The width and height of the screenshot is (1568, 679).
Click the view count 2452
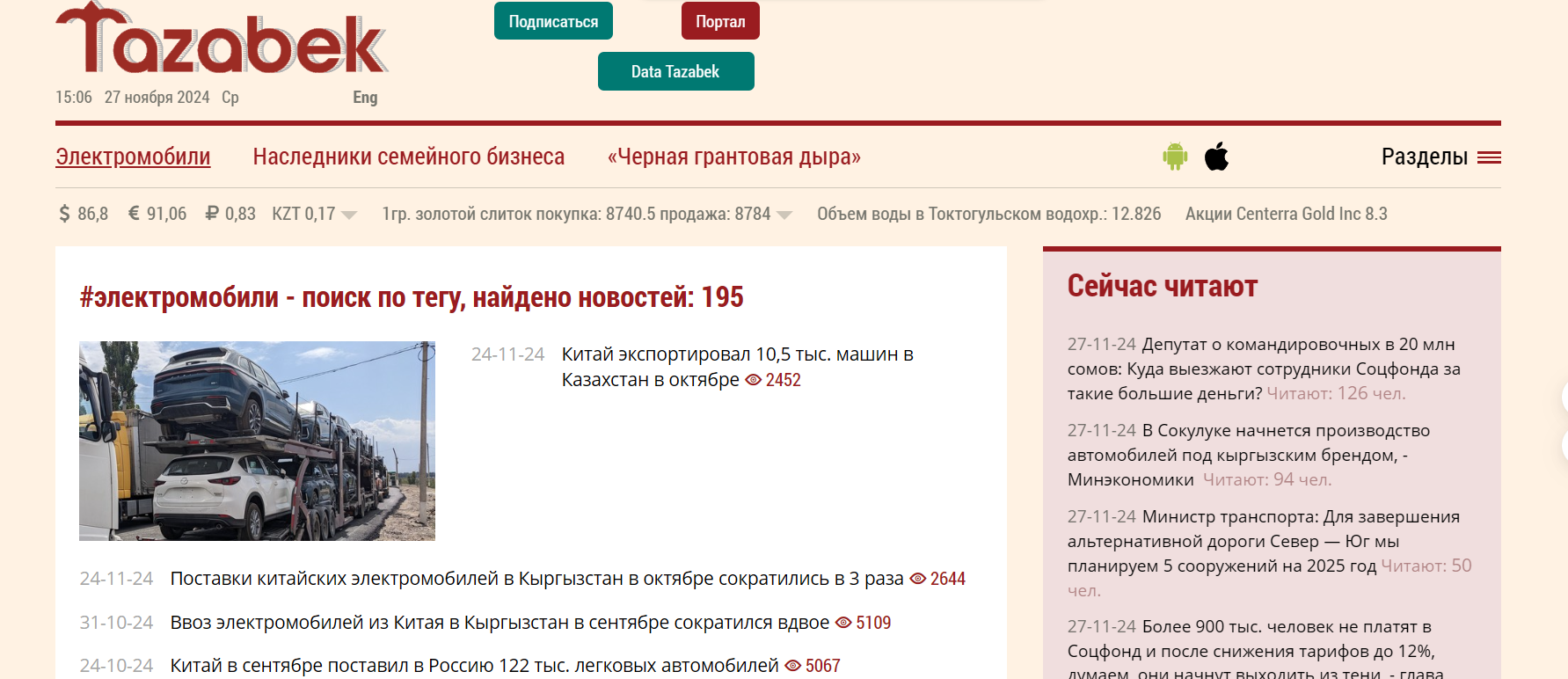click(783, 380)
